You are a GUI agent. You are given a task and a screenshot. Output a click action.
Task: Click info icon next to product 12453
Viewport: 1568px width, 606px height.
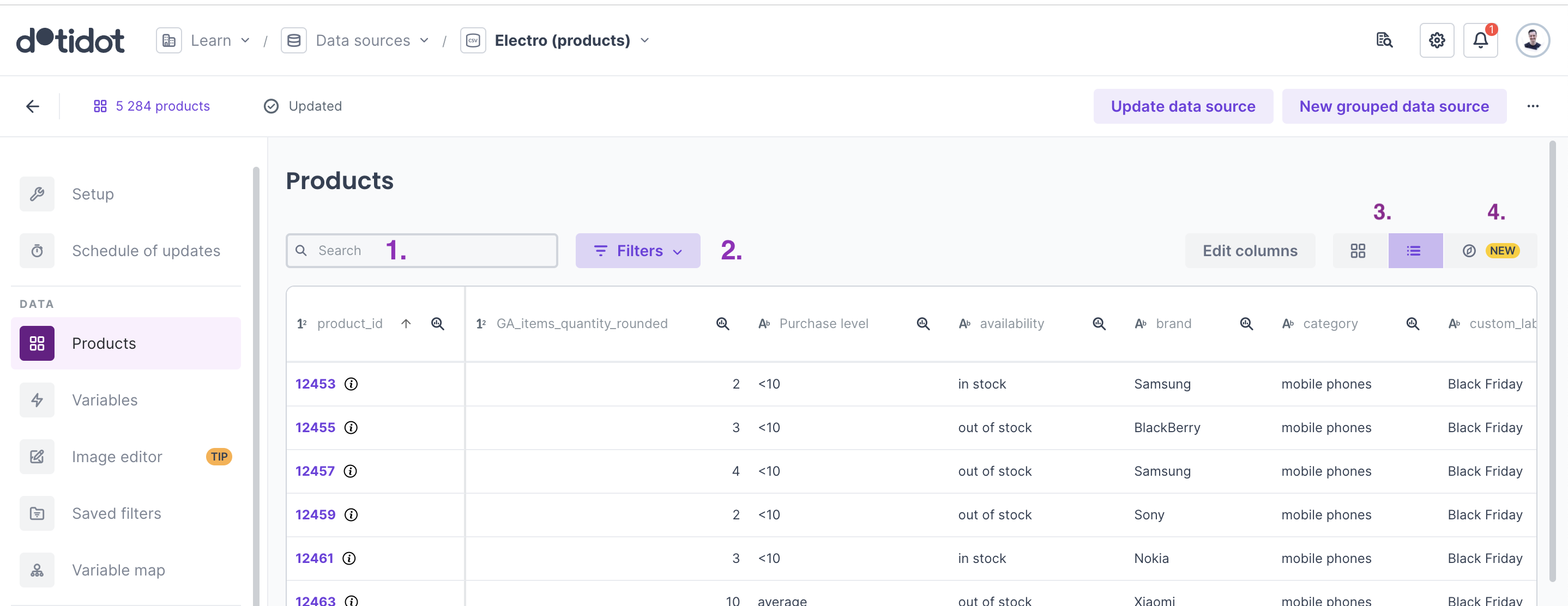pos(351,384)
